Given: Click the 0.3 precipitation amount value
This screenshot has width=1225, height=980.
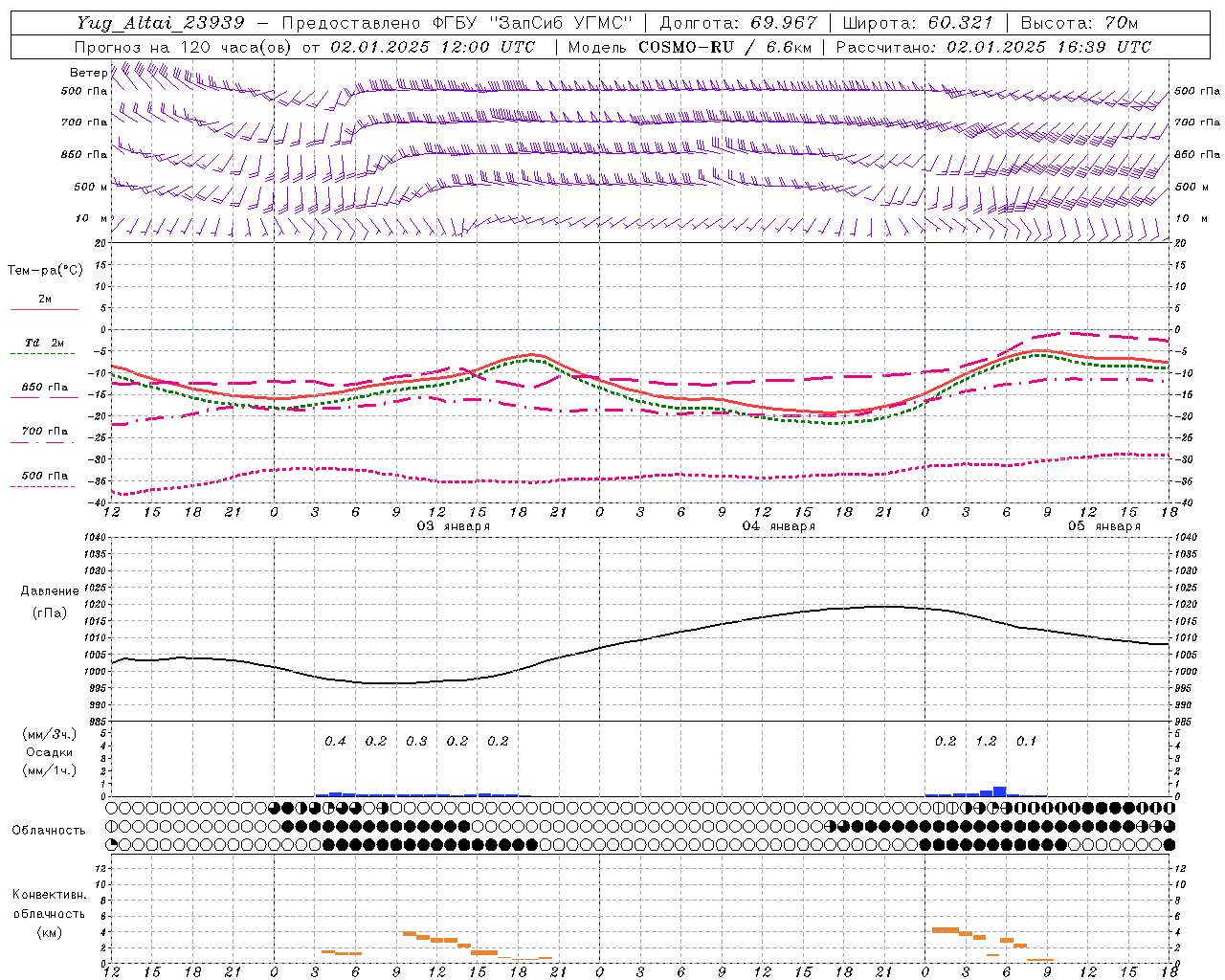Looking at the screenshot, I should pyautogui.click(x=416, y=742).
